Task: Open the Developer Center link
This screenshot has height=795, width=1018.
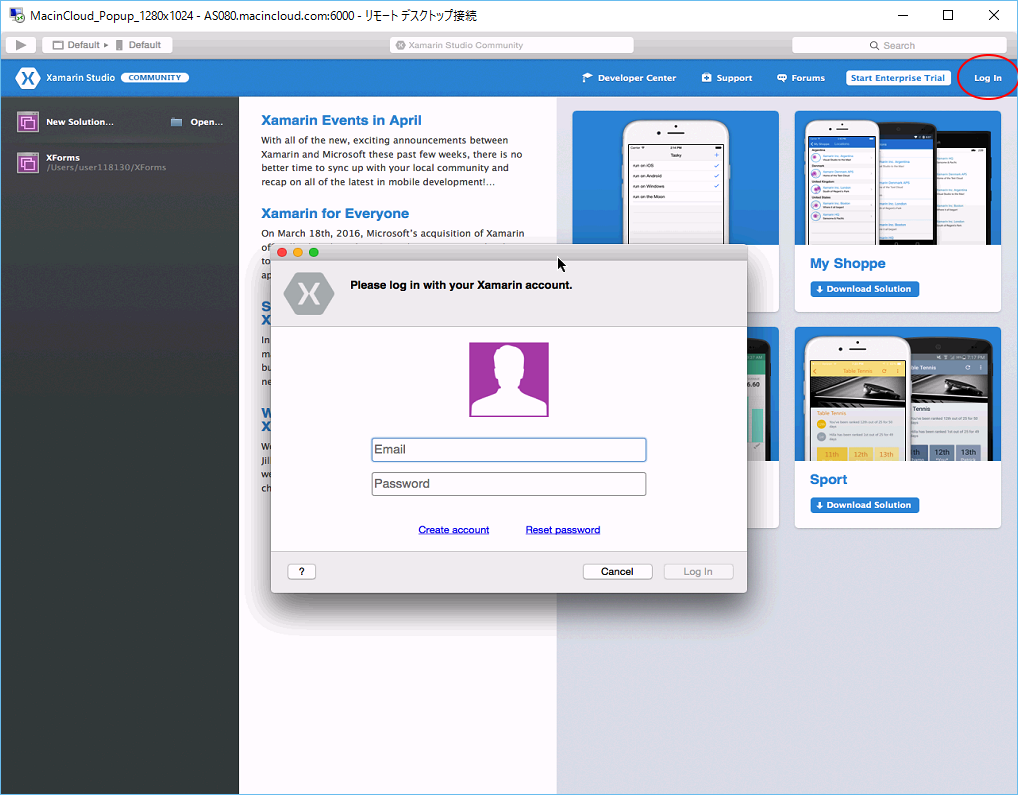Action: coord(628,78)
